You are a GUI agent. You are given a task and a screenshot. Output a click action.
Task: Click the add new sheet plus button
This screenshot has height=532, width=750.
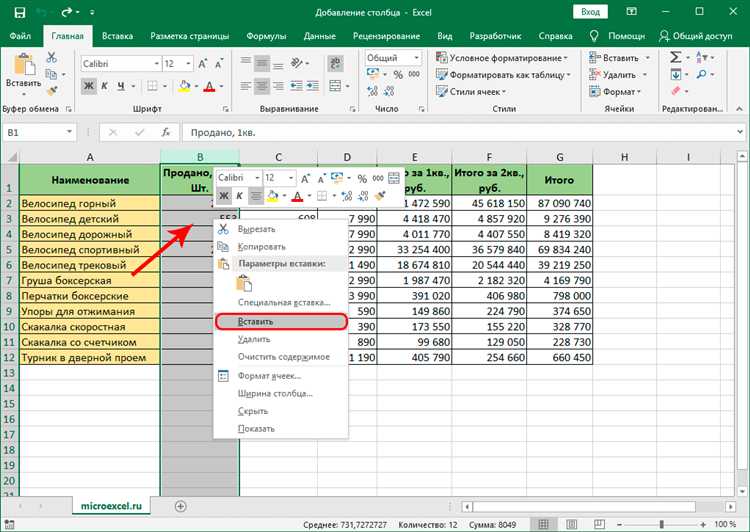pos(181,507)
